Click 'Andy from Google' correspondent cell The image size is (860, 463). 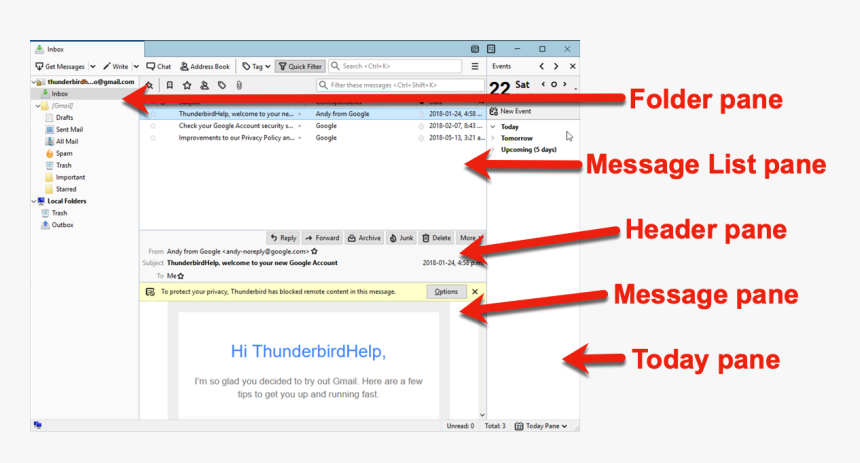coord(342,114)
